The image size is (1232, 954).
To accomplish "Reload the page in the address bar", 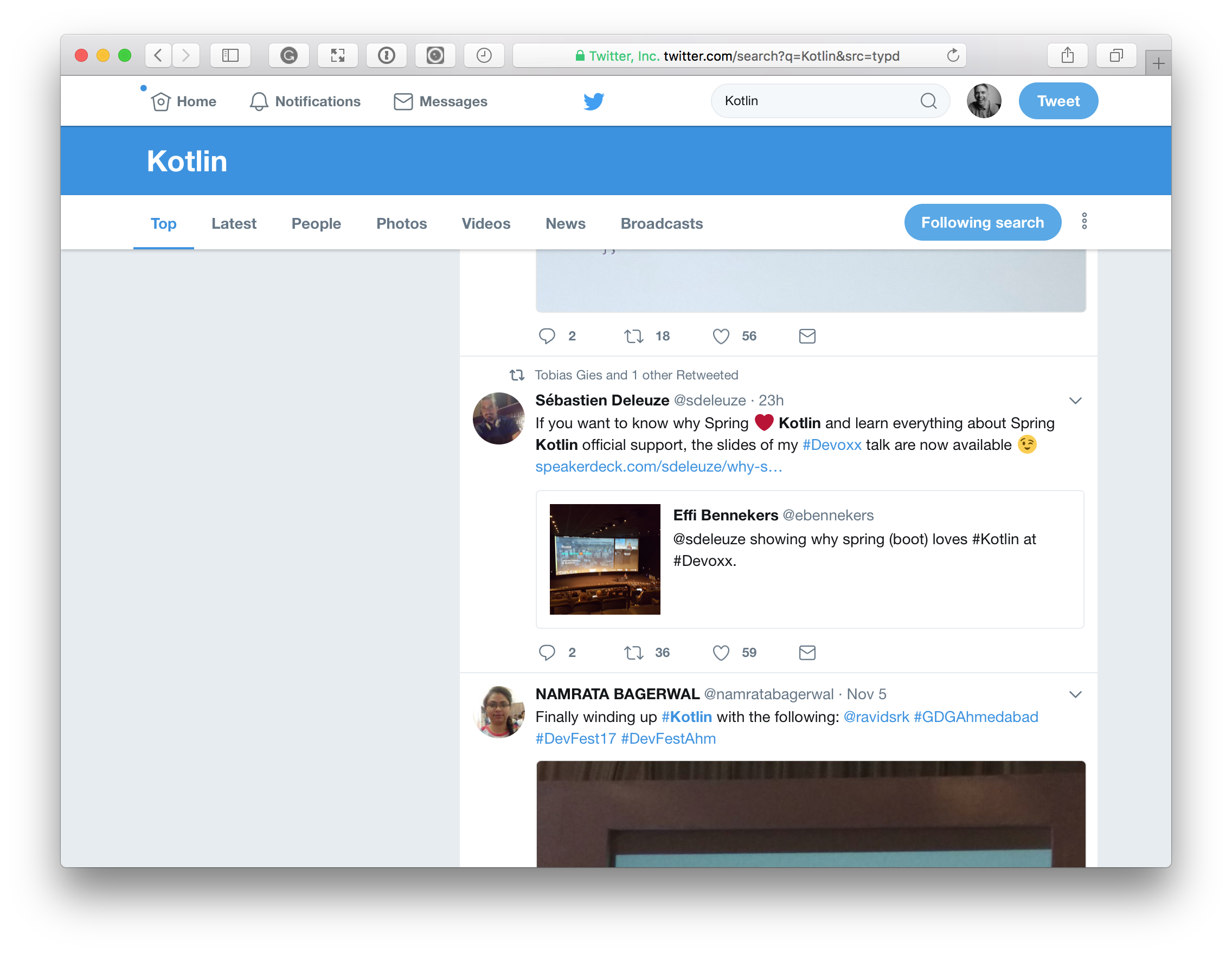I will [953, 55].
